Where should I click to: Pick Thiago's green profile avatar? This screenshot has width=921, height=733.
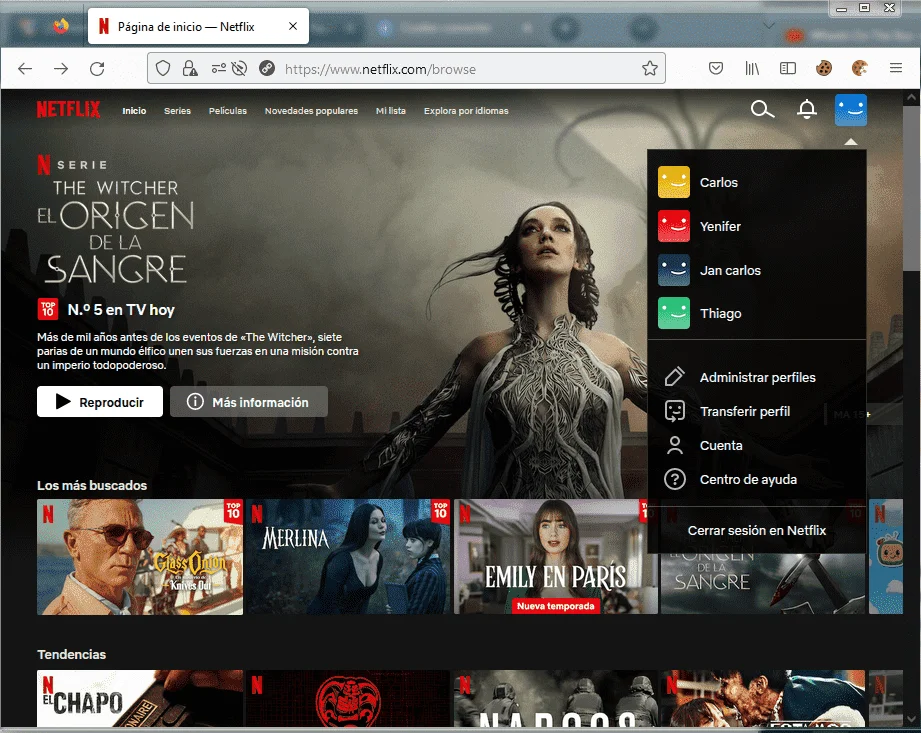(674, 313)
